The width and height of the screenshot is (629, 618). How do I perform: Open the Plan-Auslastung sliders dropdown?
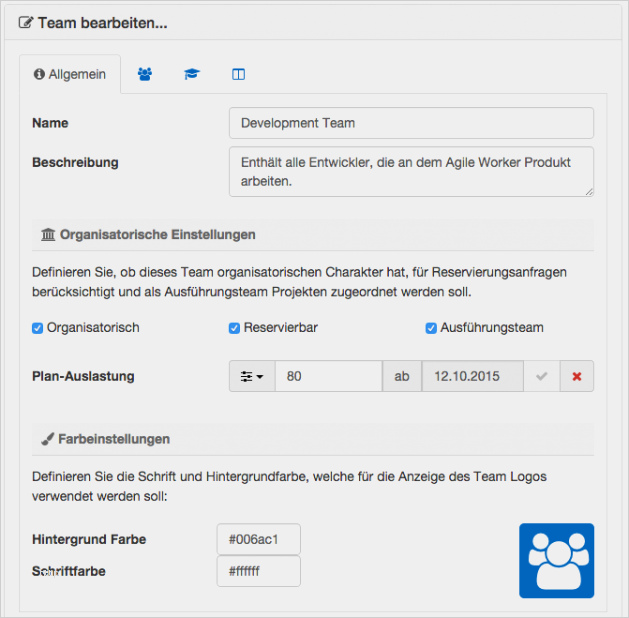[252, 376]
